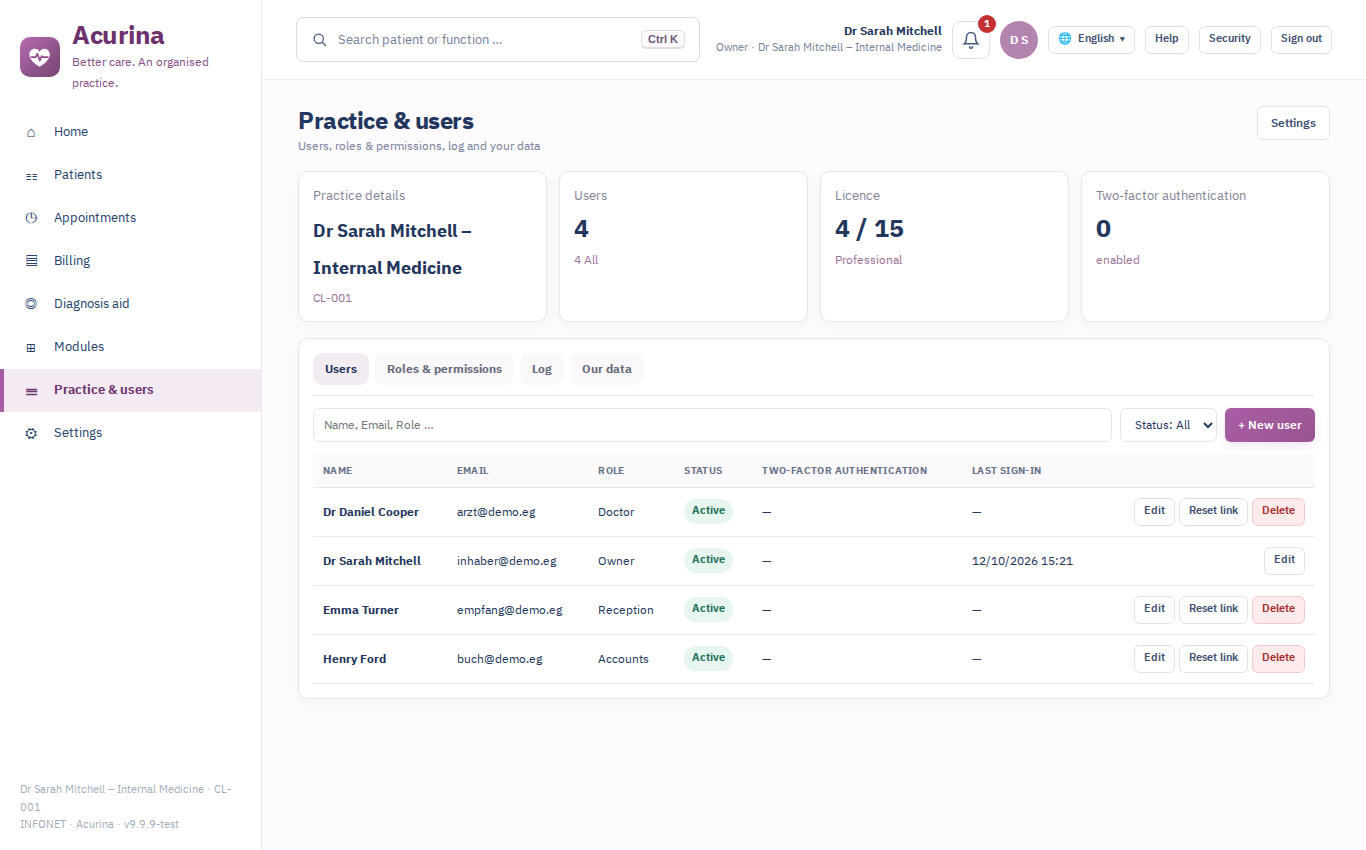Edit the Dr Sarah Mitchell user row
1366x850 pixels.
pos(1284,560)
